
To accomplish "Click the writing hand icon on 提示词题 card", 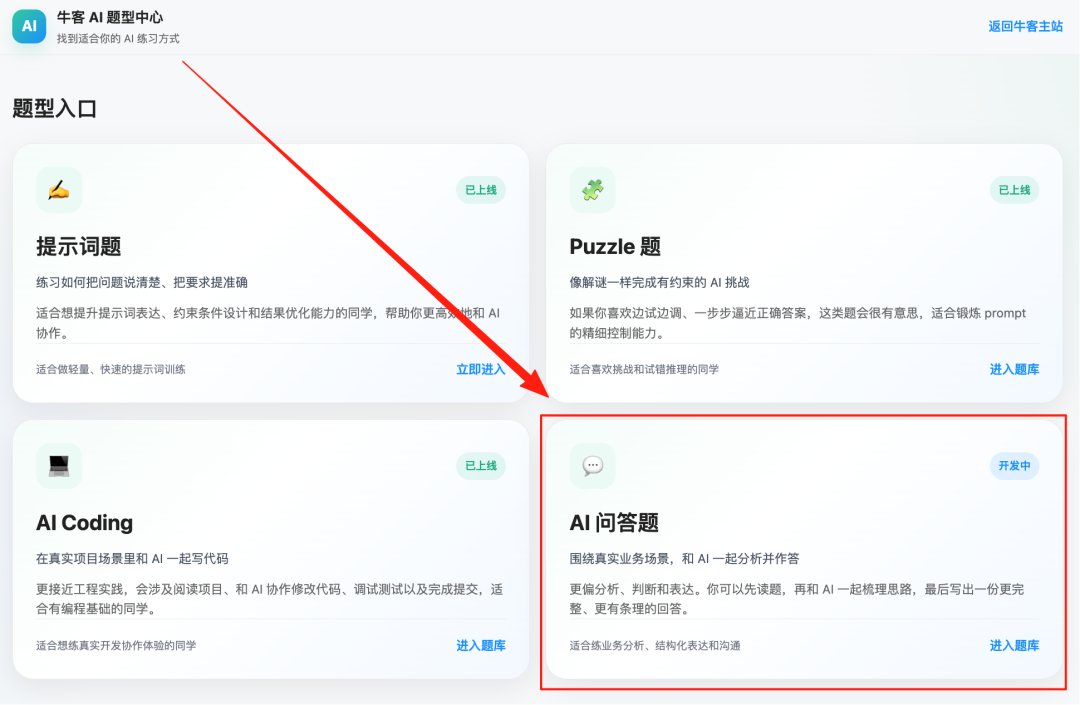I will click(59, 190).
